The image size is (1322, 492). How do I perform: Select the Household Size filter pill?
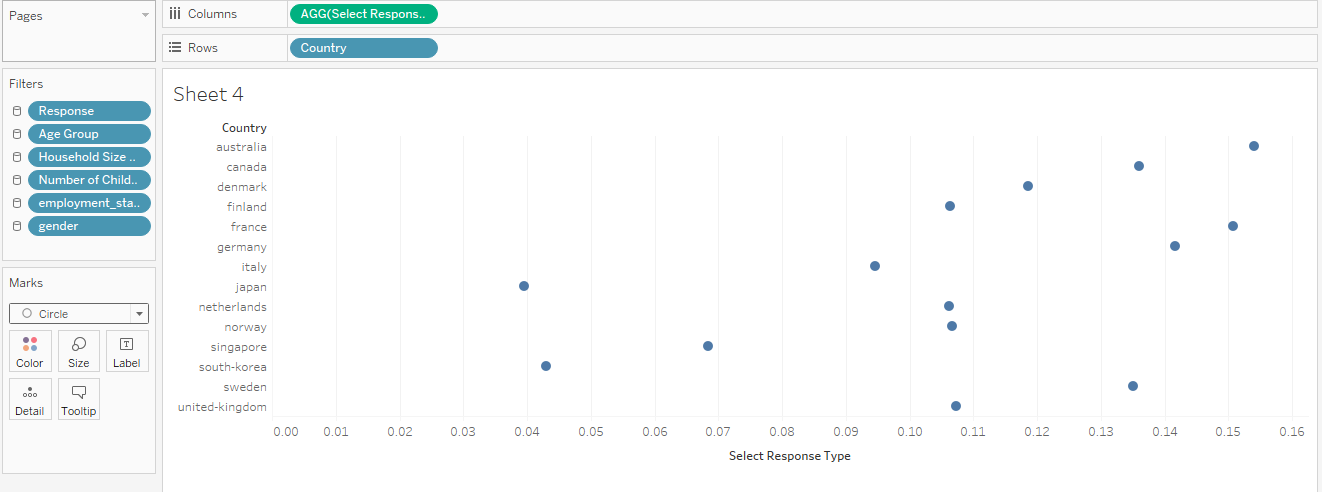pyautogui.click(x=89, y=157)
